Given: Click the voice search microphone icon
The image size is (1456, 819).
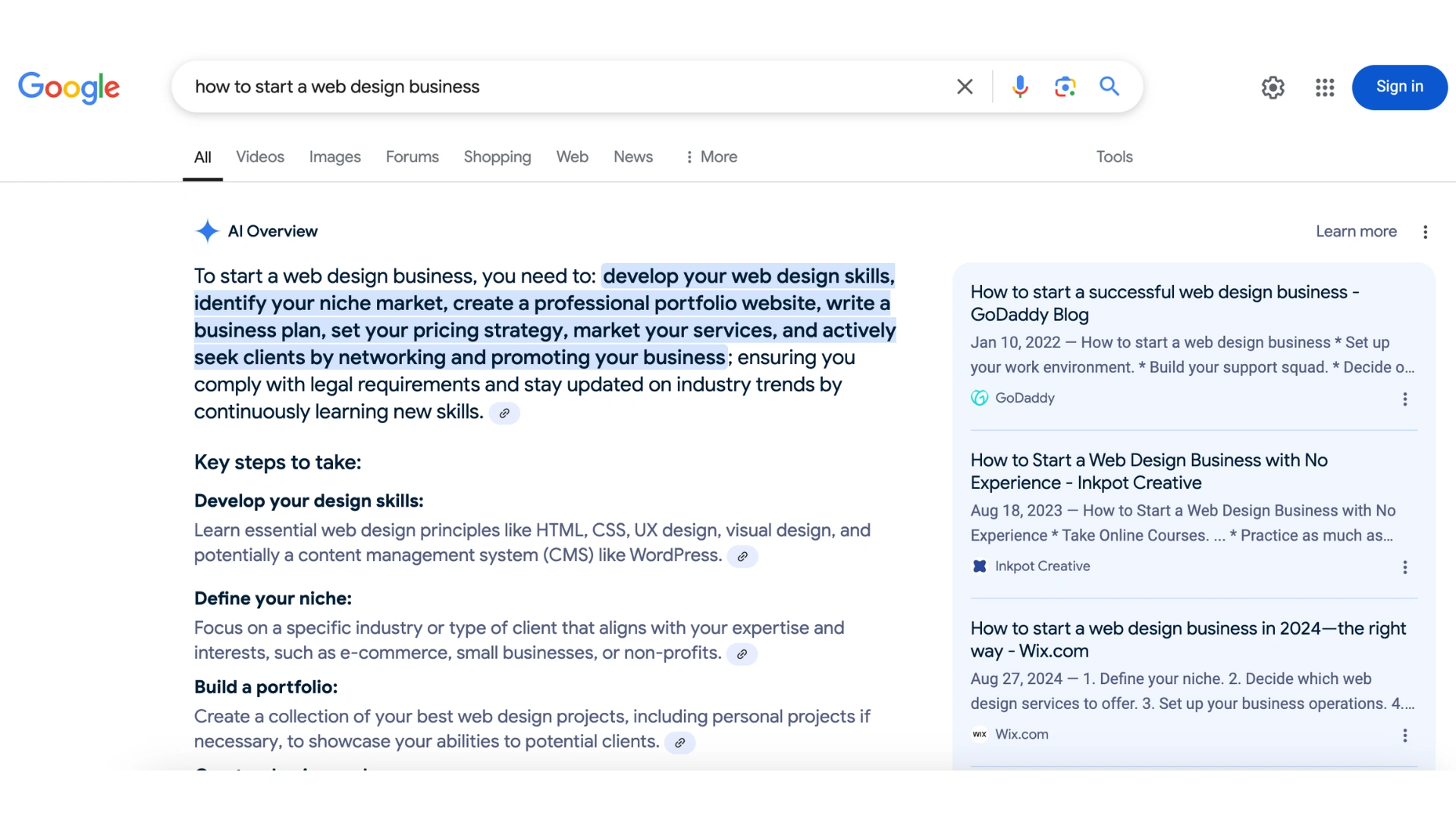Looking at the screenshot, I should click(1020, 86).
